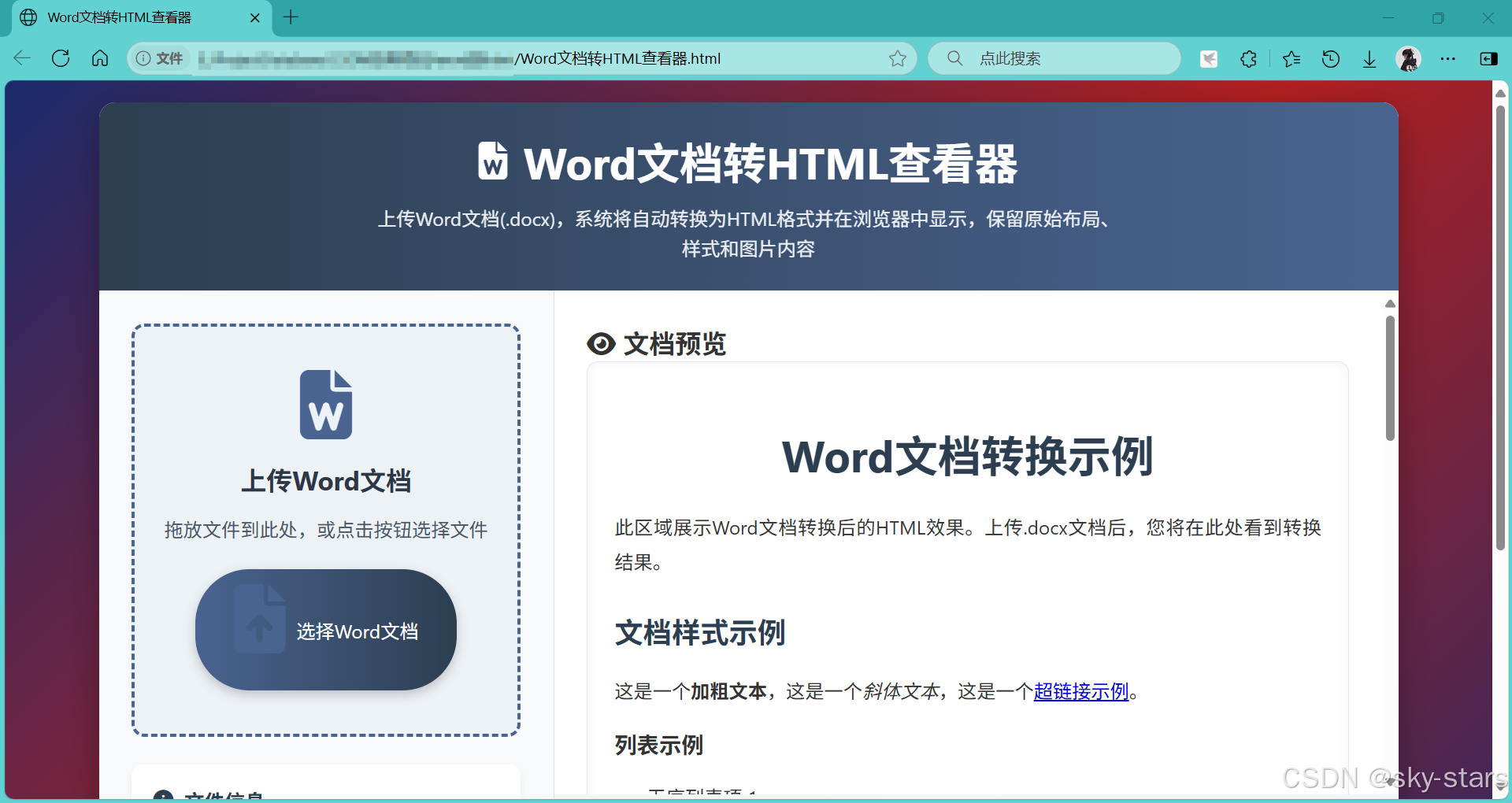Restore down the browser window
This screenshot has height=803, width=1512.
tap(1438, 17)
